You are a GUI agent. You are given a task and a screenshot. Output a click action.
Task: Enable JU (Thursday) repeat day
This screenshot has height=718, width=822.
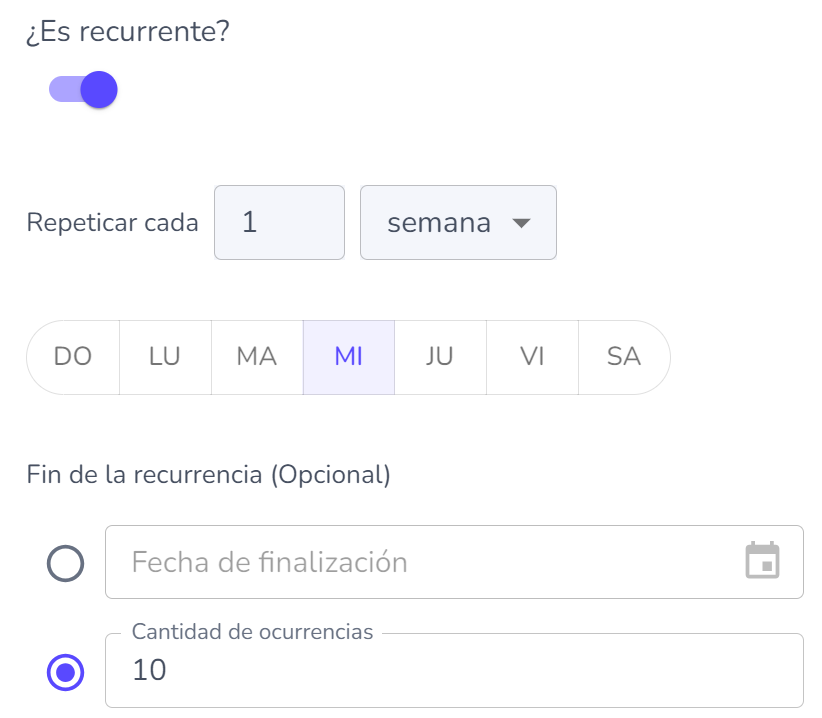coord(440,357)
